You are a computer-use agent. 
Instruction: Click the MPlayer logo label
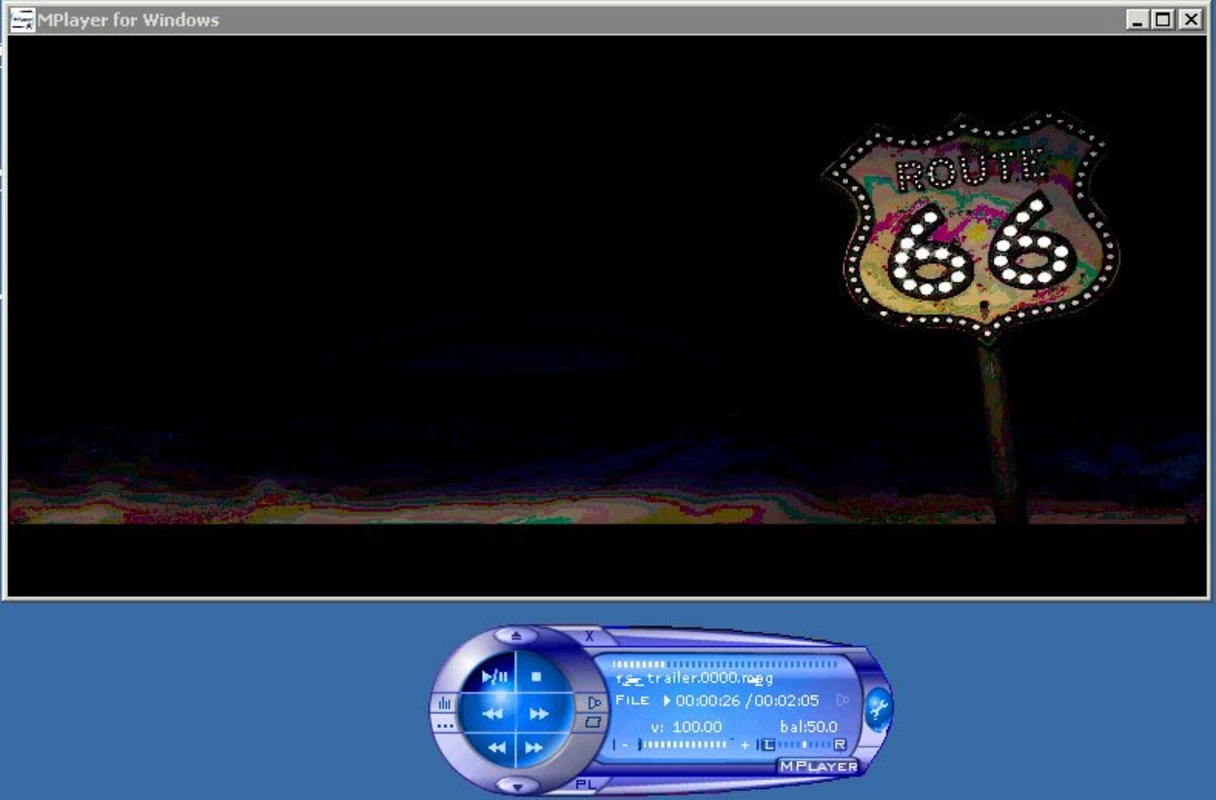pyautogui.click(x=818, y=766)
